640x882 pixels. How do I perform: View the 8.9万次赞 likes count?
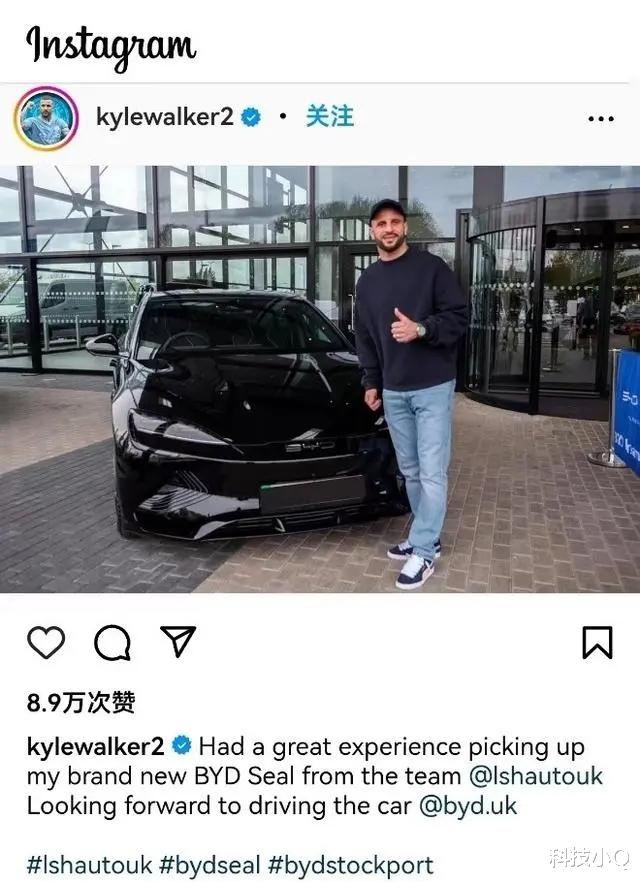click(x=81, y=702)
